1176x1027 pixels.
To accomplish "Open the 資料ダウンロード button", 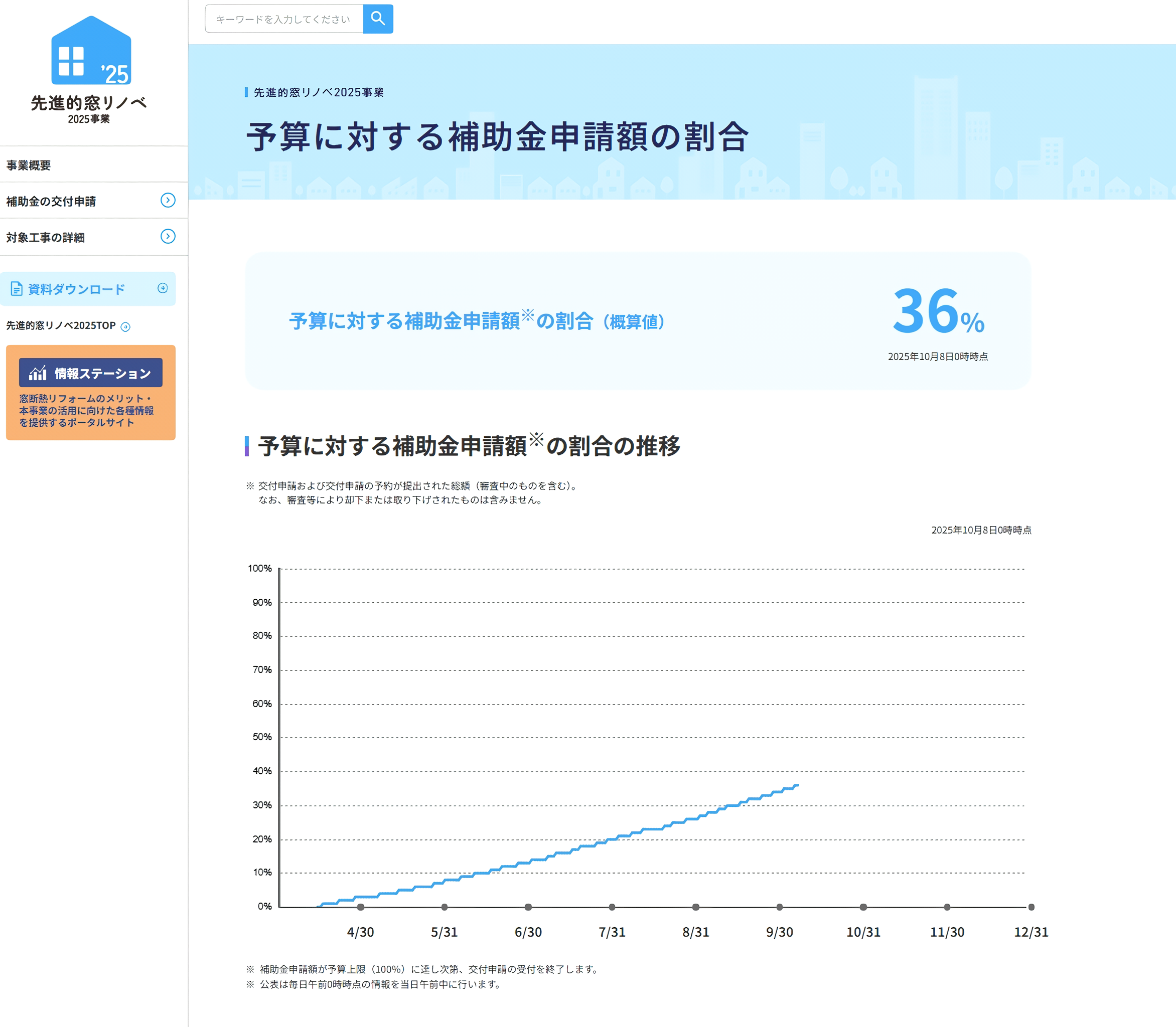I will [x=76, y=289].
